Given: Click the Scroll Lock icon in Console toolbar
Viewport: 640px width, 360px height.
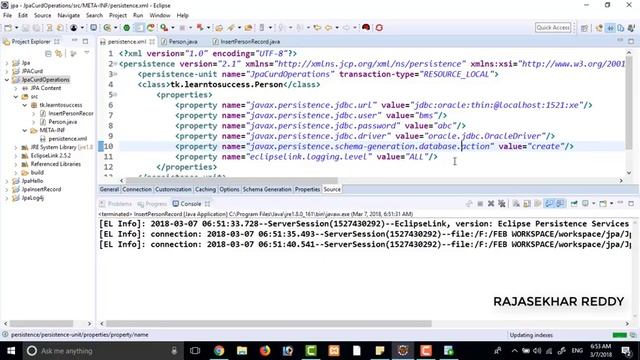Looking at the screenshot, I should click(x=527, y=203).
